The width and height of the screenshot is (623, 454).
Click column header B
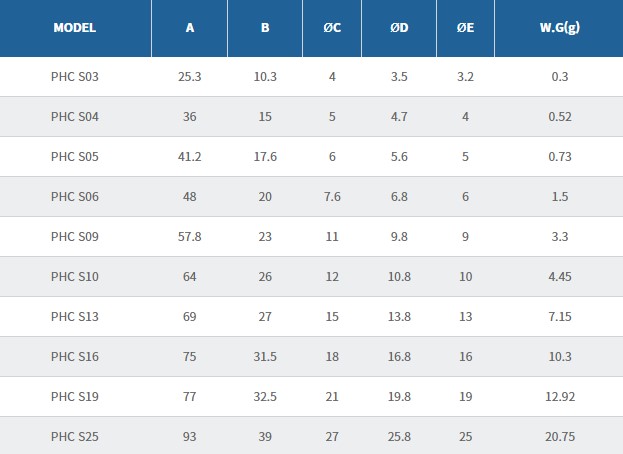tap(265, 28)
